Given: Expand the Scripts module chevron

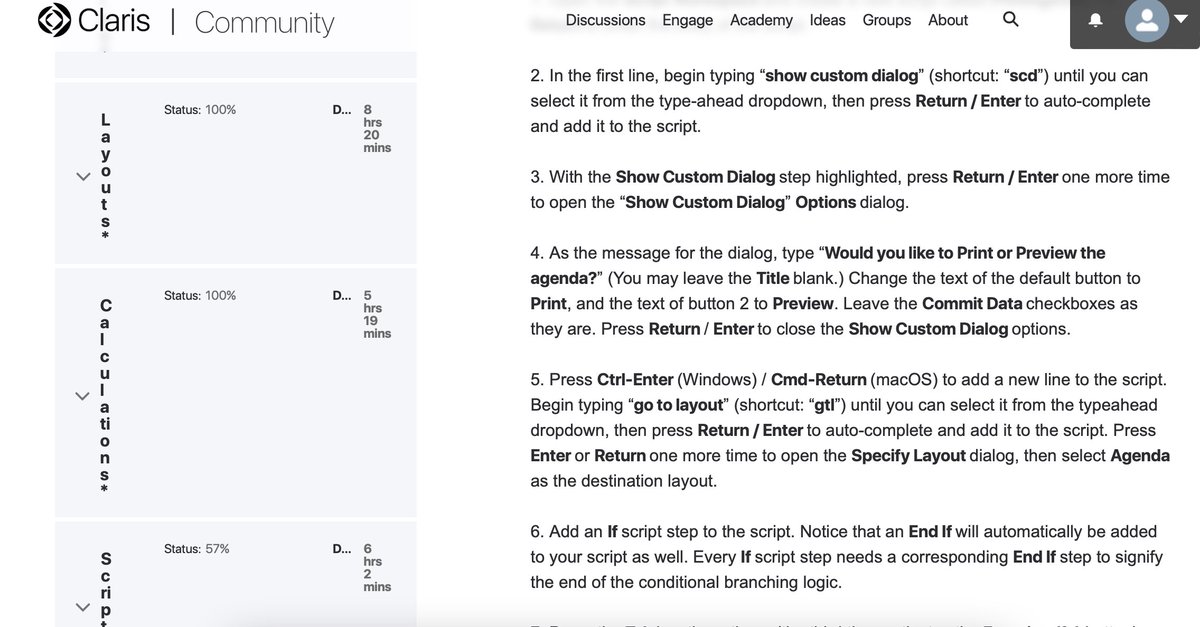Looking at the screenshot, I should click(84, 607).
